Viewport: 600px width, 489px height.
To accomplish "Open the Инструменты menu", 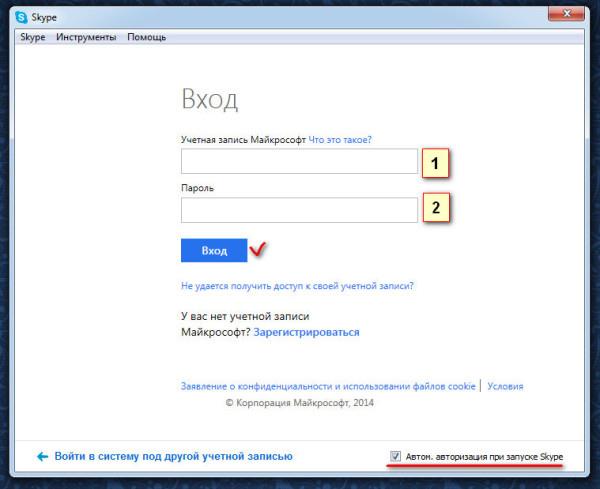I will pyautogui.click(x=86, y=37).
